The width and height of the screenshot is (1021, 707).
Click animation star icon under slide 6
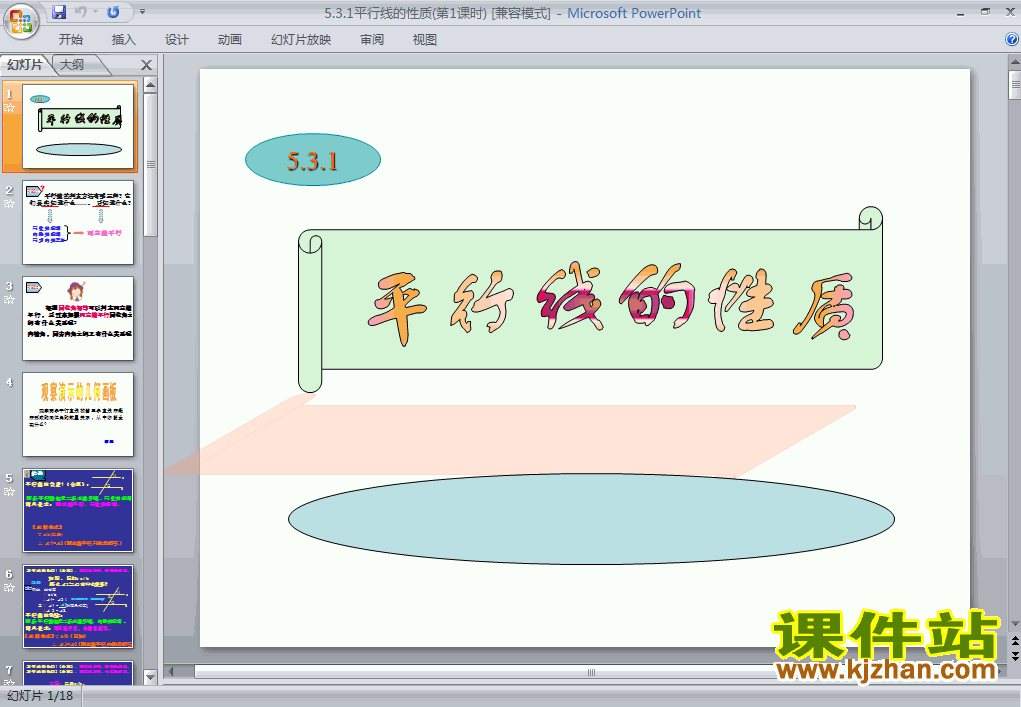click(x=9, y=588)
